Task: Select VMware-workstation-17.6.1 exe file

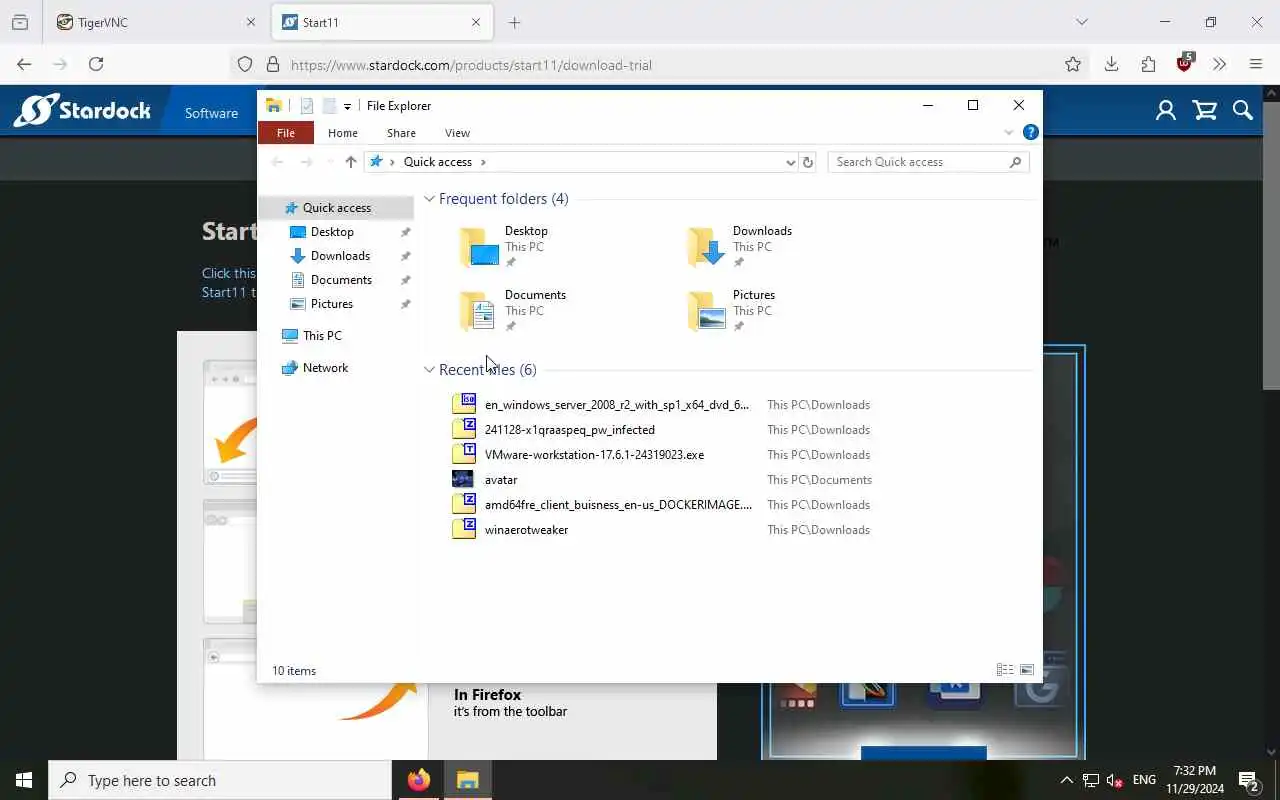Action: pyautogui.click(x=594, y=455)
